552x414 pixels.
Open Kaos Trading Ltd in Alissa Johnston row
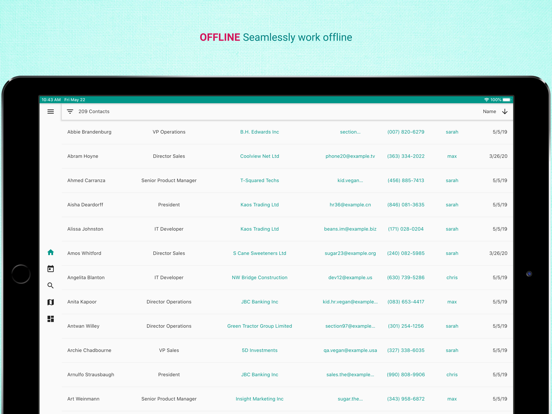click(259, 229)
